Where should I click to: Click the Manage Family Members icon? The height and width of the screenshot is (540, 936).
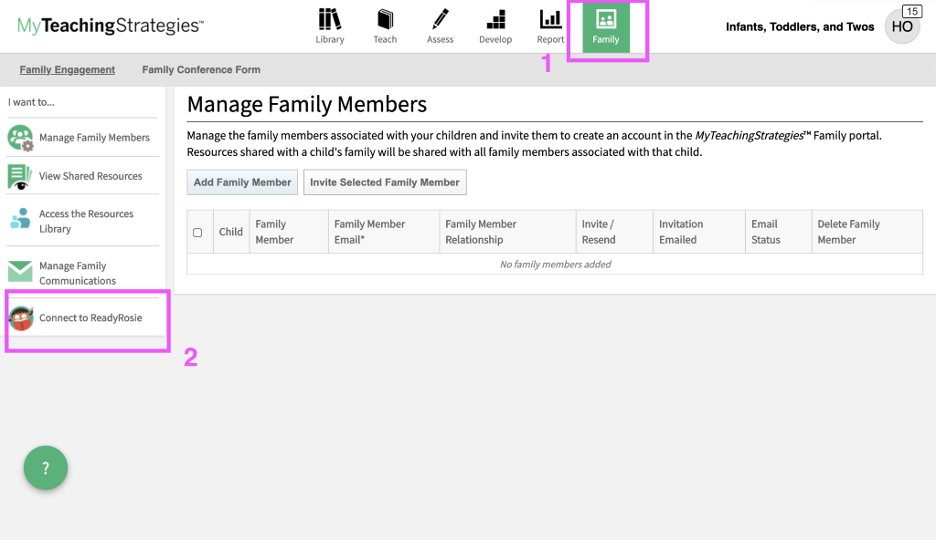(21, 138)
